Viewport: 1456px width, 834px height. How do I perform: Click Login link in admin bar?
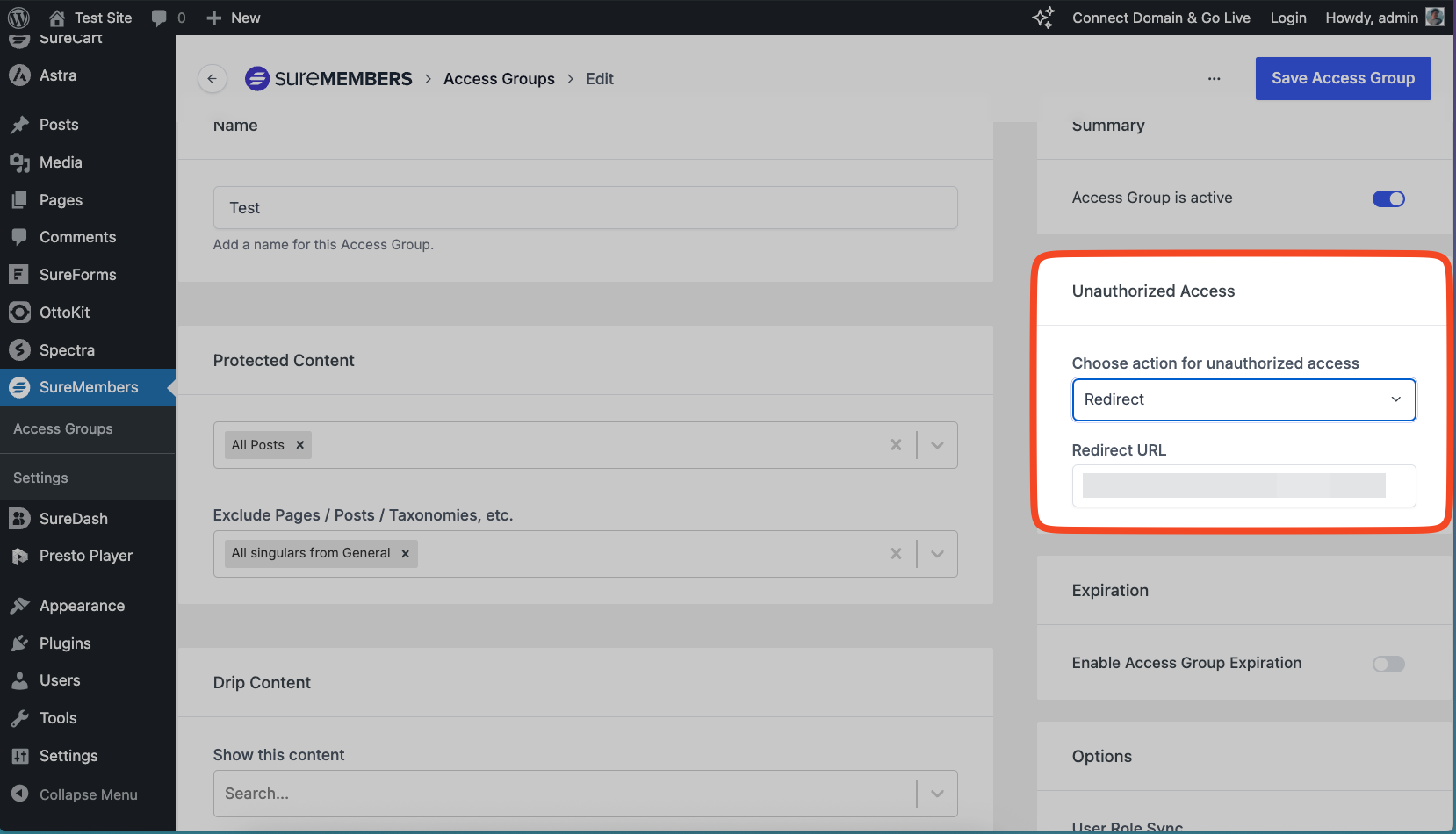pos(1288,18)
